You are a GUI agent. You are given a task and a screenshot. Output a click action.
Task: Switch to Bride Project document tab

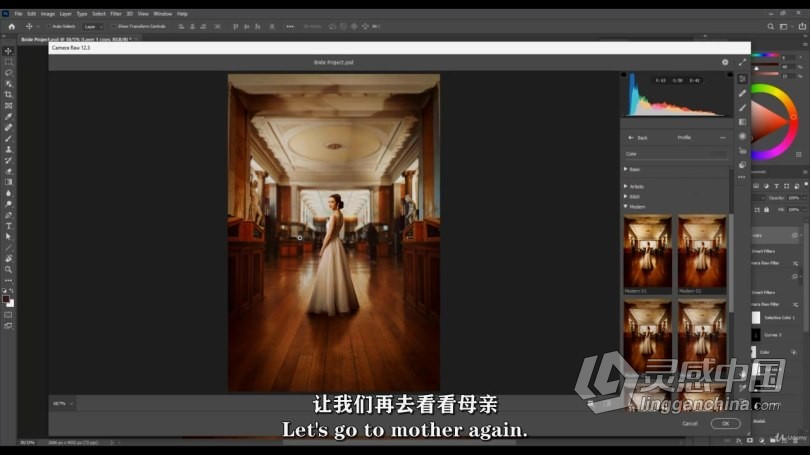coord(76,39)
